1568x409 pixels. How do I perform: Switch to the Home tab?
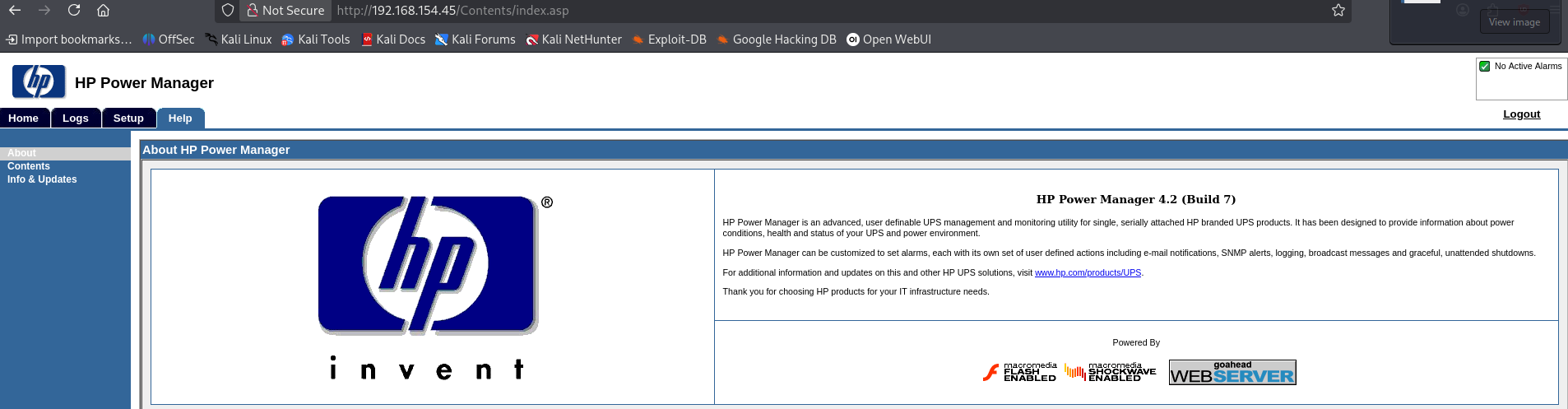click(x=24, y=119)
